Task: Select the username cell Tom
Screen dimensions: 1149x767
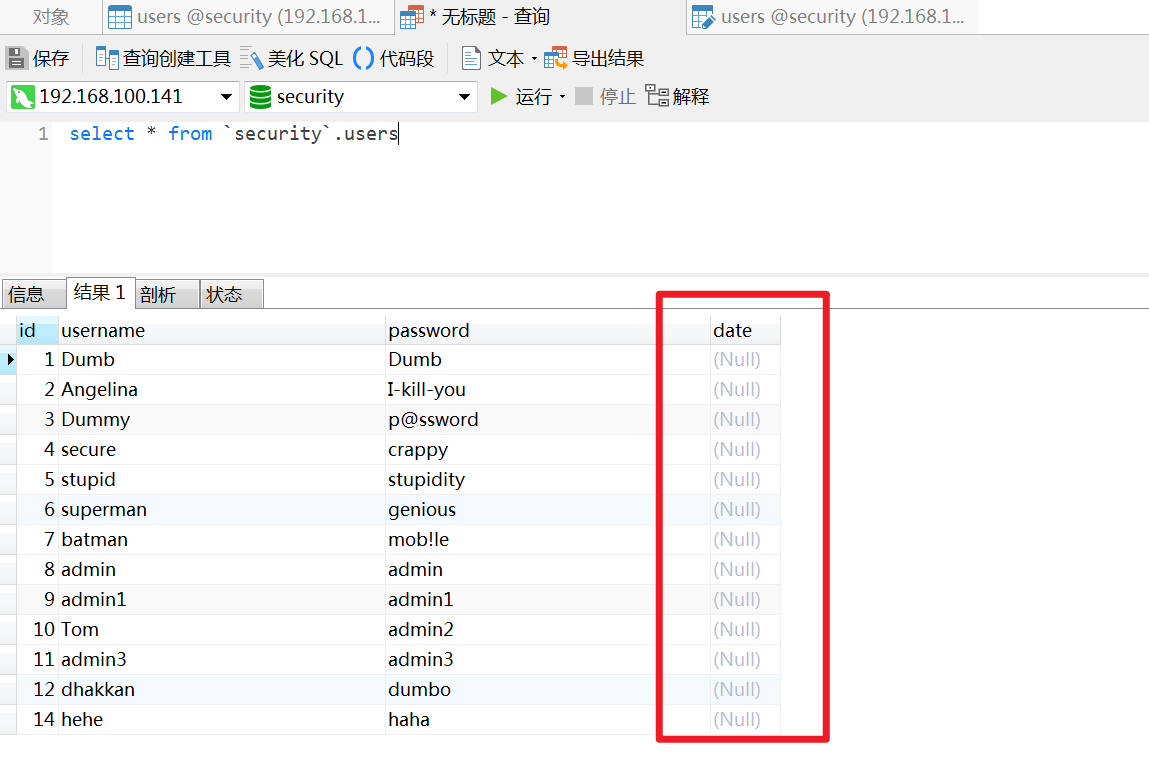Action: click(221, 630)
